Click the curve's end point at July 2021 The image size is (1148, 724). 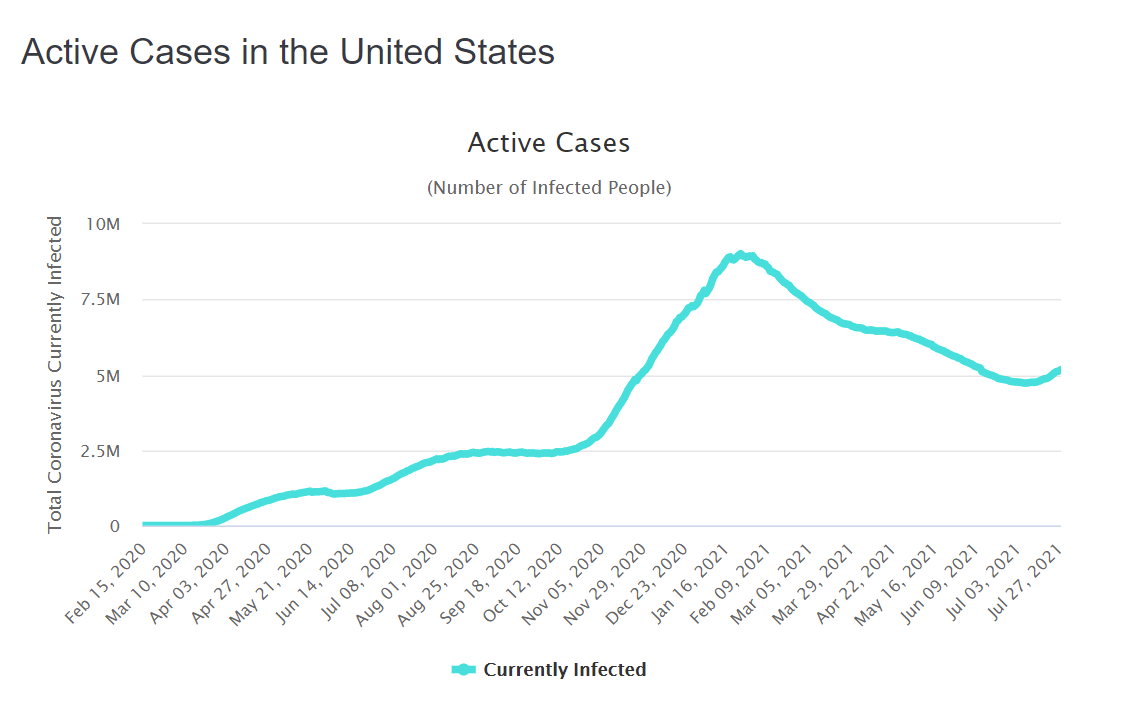point(1058,370)
